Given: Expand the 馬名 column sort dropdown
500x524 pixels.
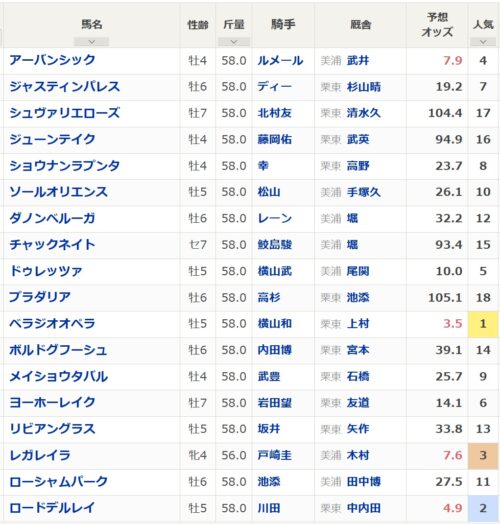Looking at the screenshot, I should tap(91, 42).
